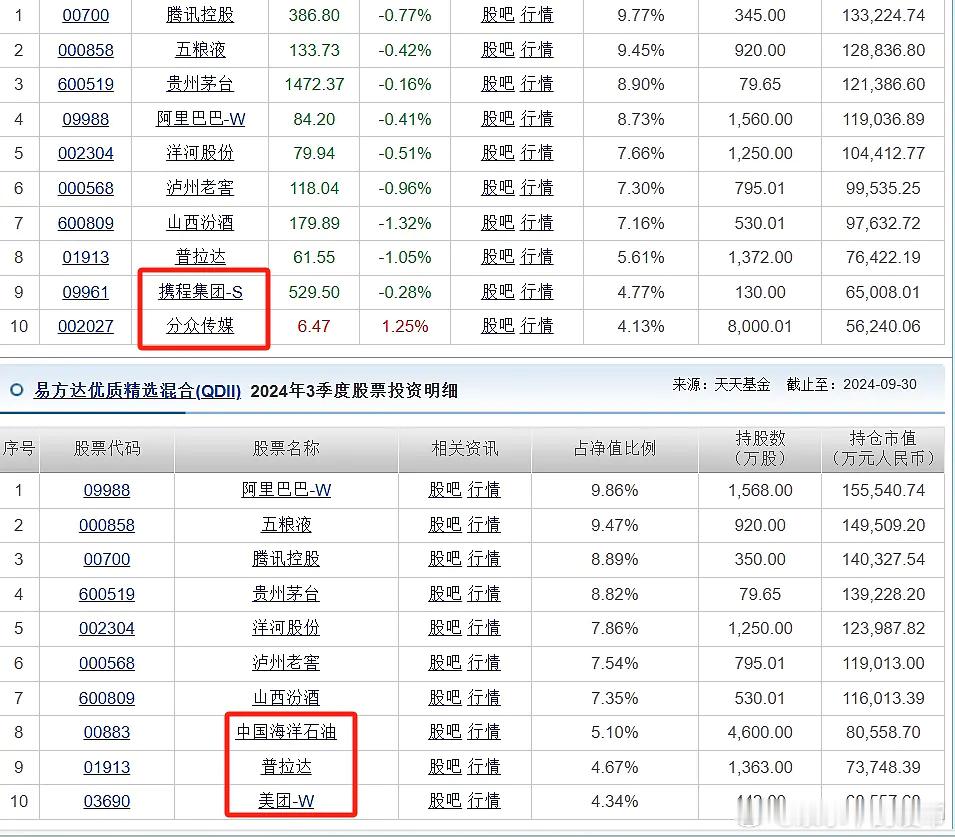Screen dimensions: 955x837
Task: Open 股吧 link in lower 阿里巴巴-W row
Action: coord(445,490)
